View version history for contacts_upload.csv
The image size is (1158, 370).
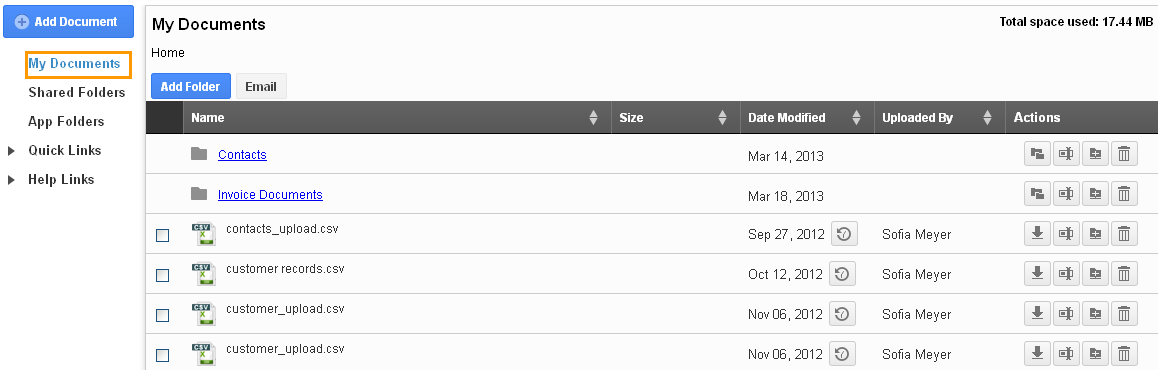click(843, 234)
